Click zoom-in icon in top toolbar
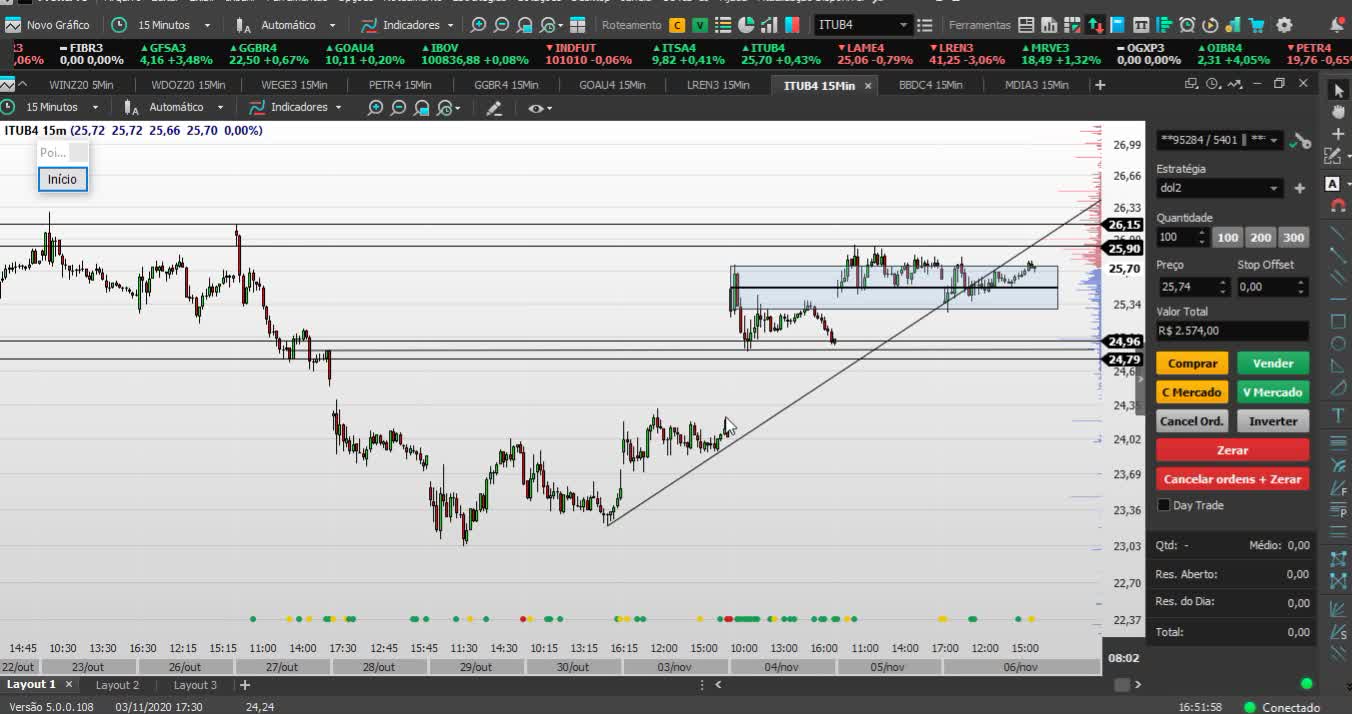1352x714 pixels. point(479,24)
